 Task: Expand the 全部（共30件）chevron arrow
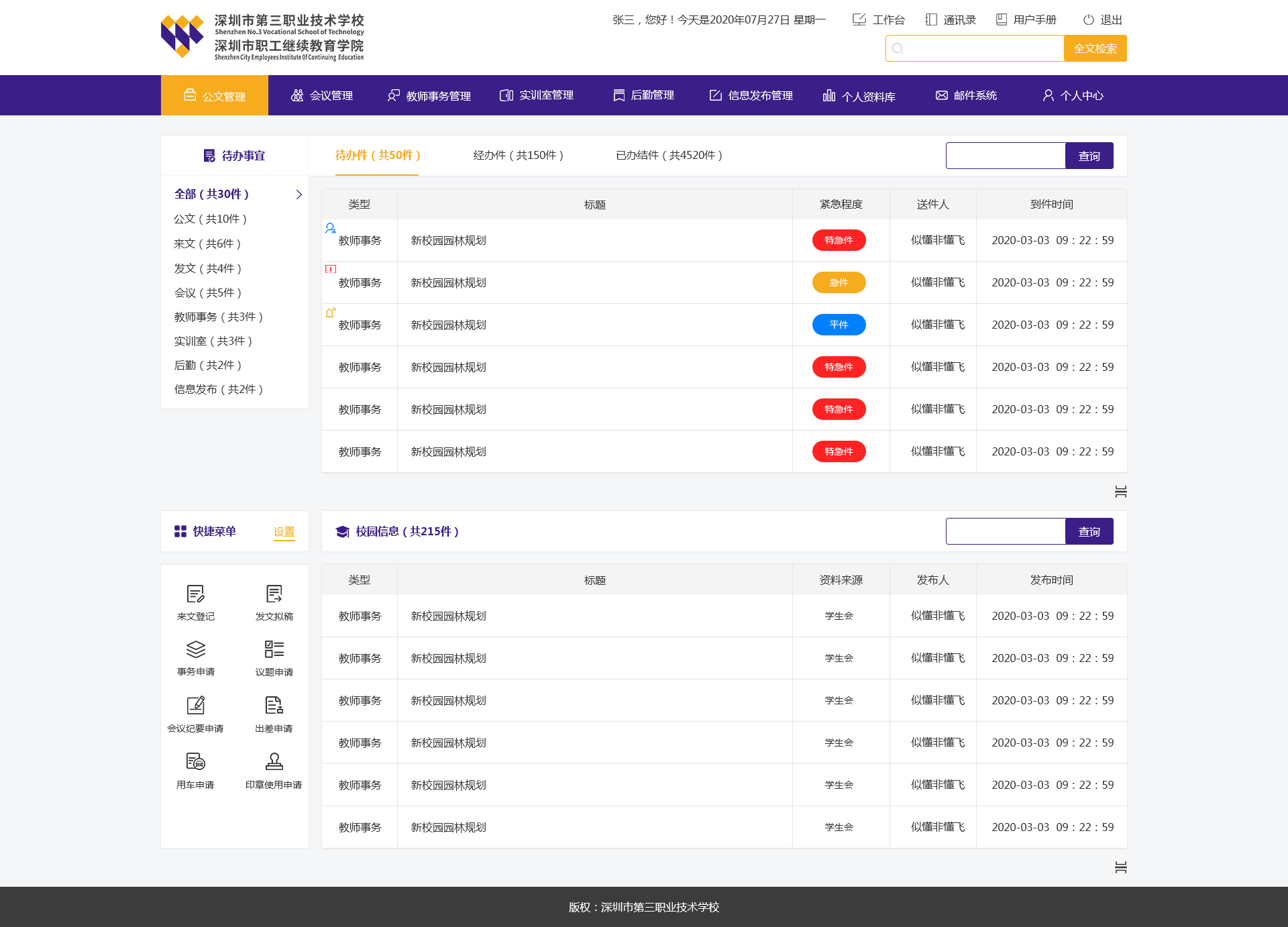pos(299,195)
